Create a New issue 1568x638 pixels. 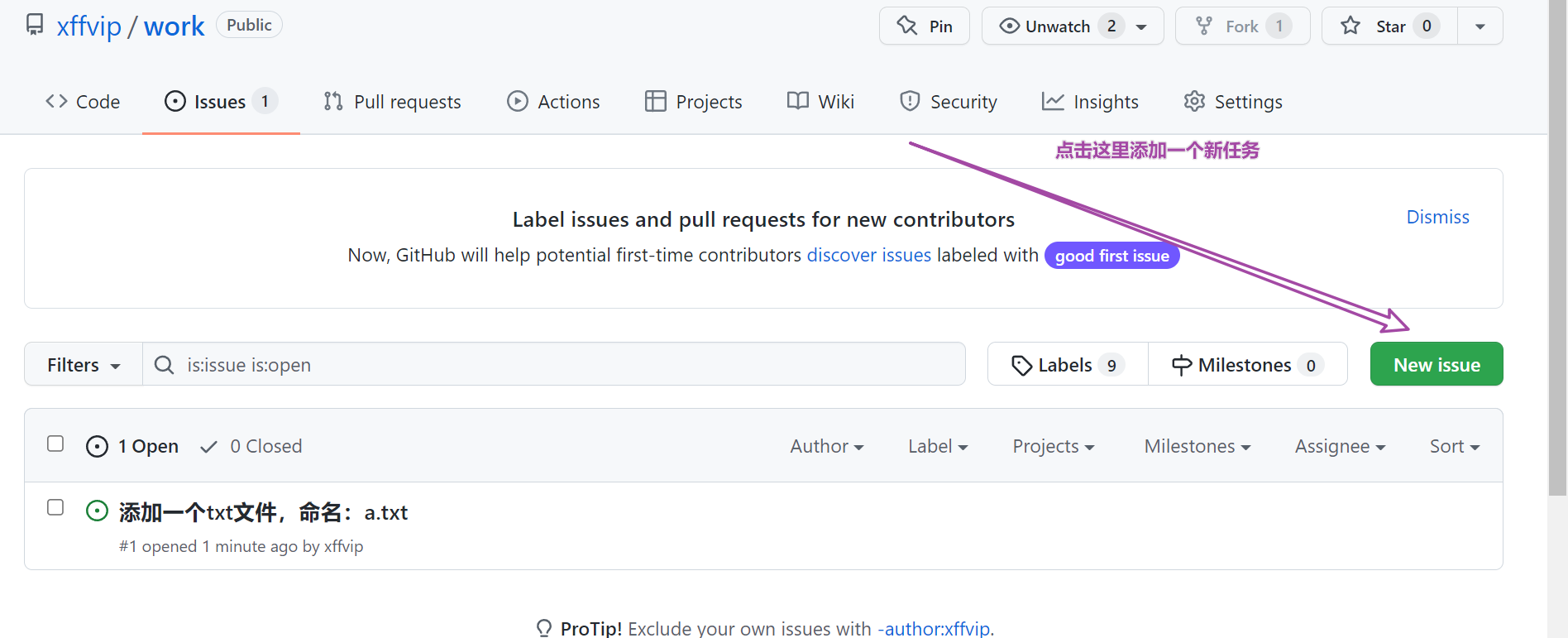coord(1437,365)
